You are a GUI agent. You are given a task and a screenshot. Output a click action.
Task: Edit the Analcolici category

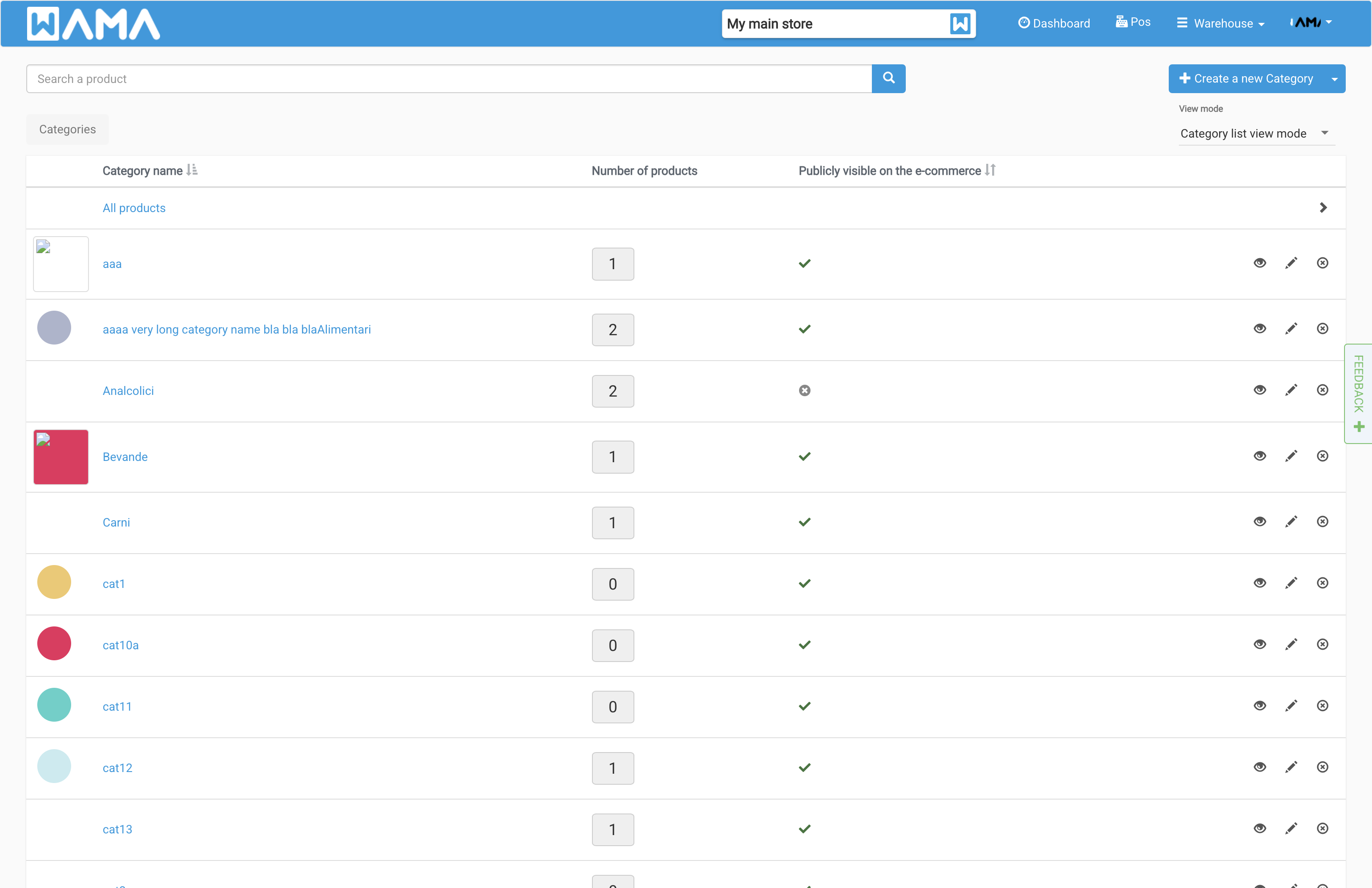point(1291,390)
